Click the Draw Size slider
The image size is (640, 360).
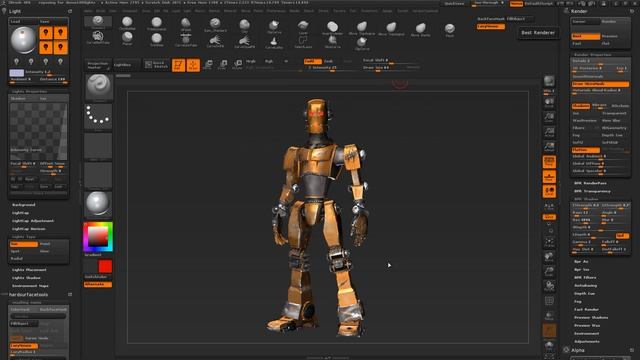pyautogui.click(x=391, y=68)
